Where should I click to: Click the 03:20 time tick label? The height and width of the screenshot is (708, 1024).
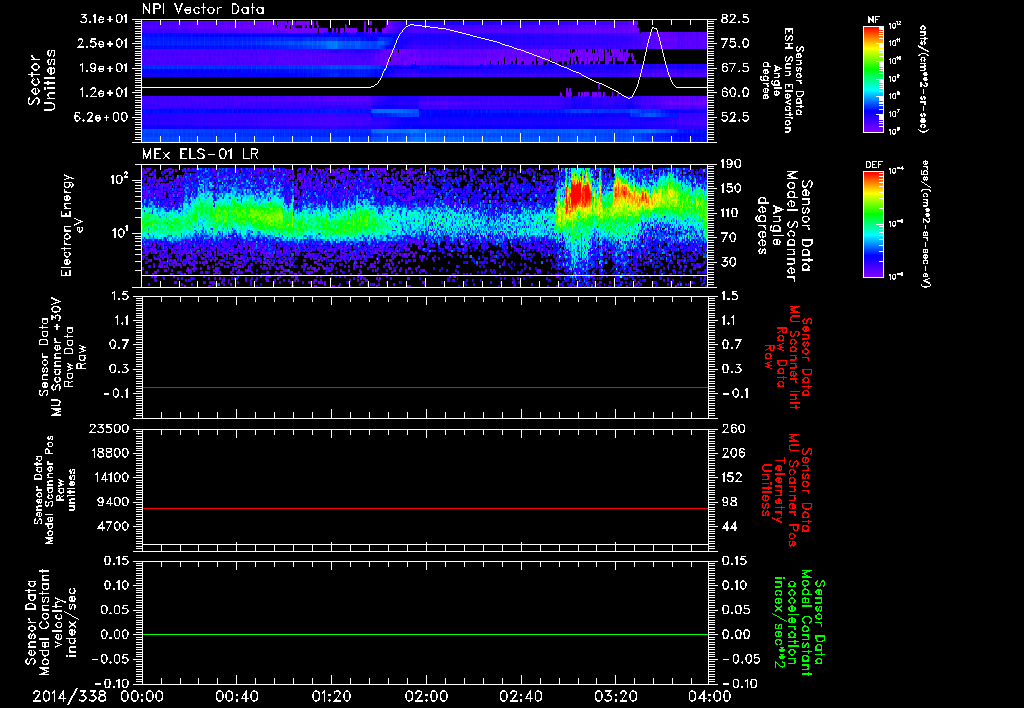(615, 696)
